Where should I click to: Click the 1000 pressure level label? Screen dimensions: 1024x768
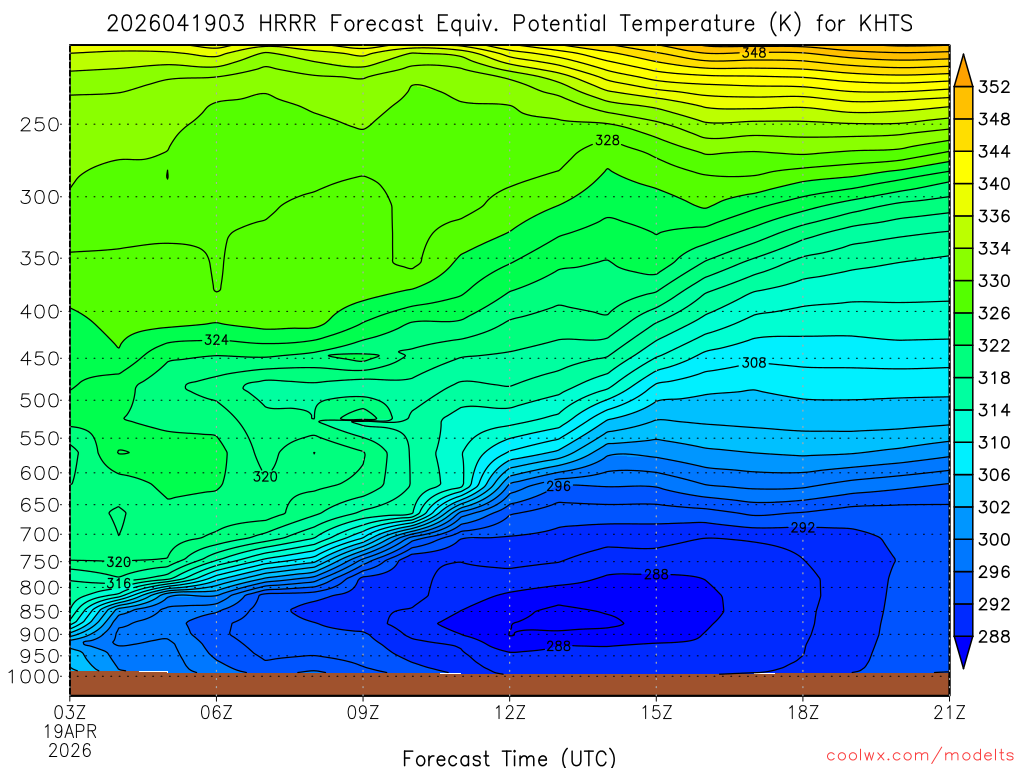pos(34,677)
